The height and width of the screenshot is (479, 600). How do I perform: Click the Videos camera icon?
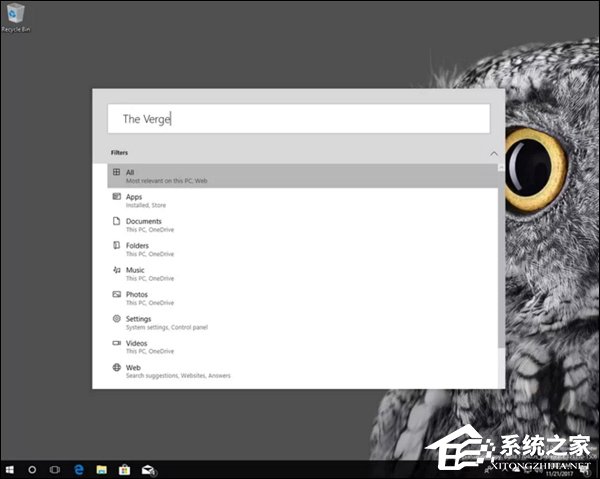117,343
